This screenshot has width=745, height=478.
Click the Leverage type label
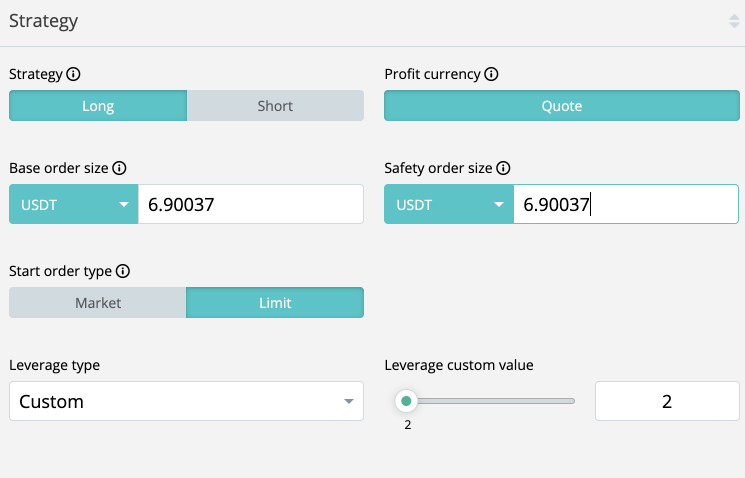[x=55, y=365]
